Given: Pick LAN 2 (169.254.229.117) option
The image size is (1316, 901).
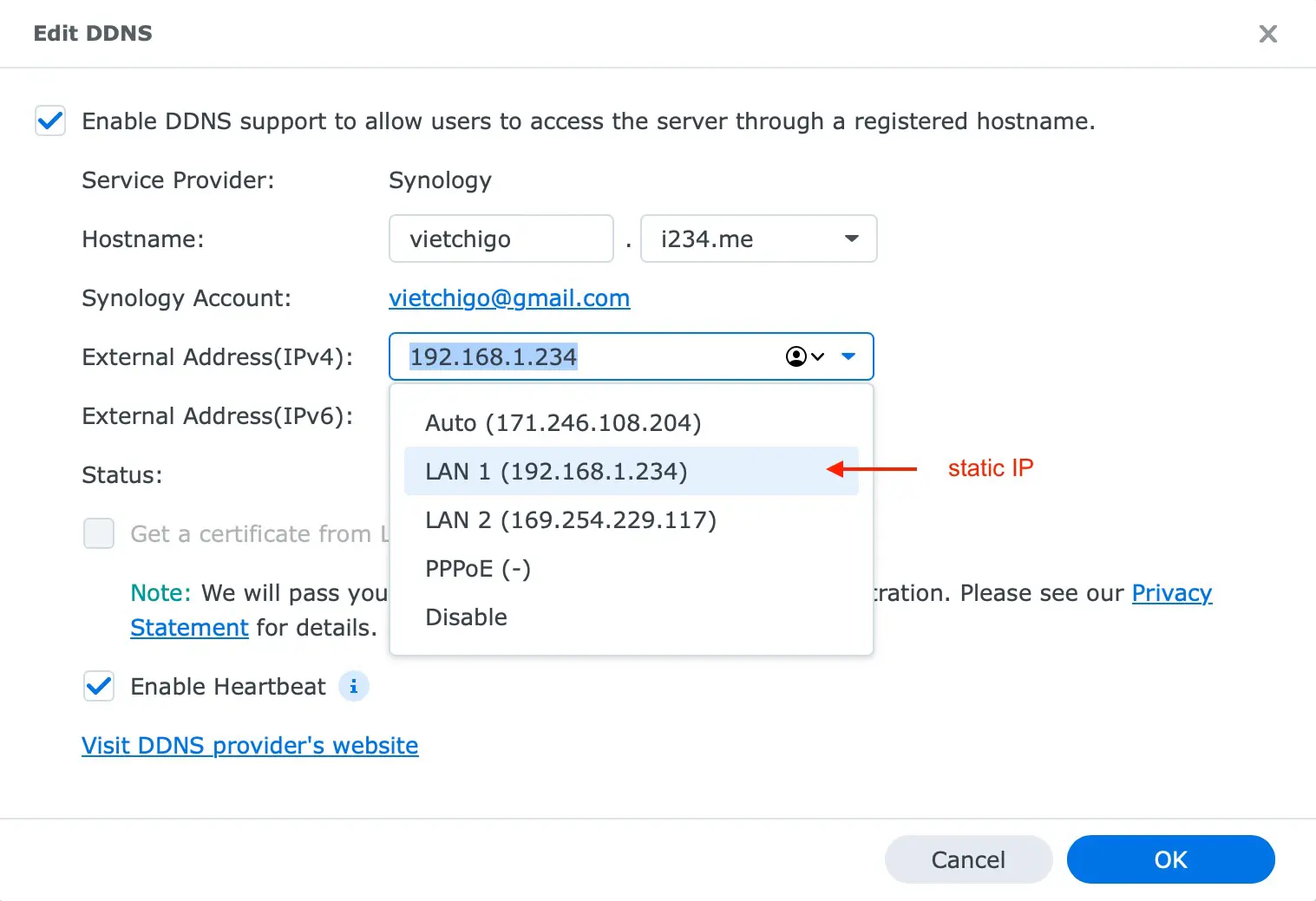Looking at the screenshot, I should pos(571,520).
